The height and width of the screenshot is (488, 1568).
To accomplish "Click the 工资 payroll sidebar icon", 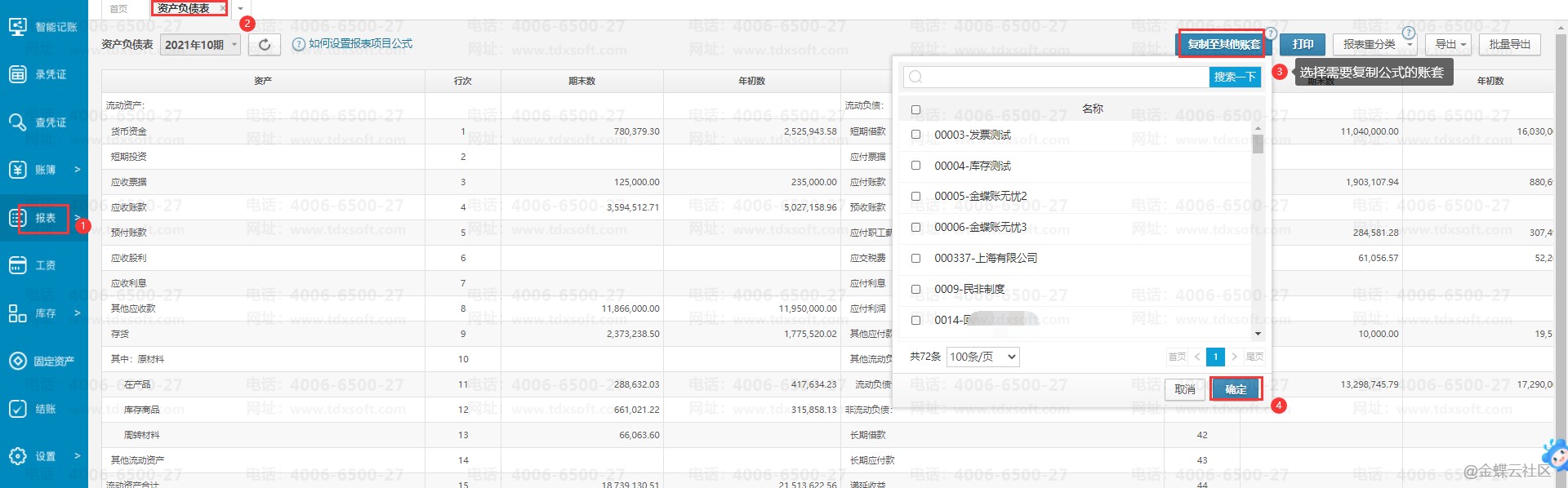I will [x=18, y=265].
